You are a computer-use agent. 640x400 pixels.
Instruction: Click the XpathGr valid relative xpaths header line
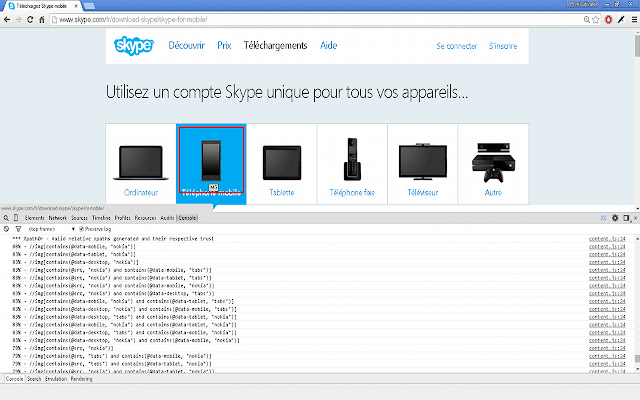[x=113, y=239]
